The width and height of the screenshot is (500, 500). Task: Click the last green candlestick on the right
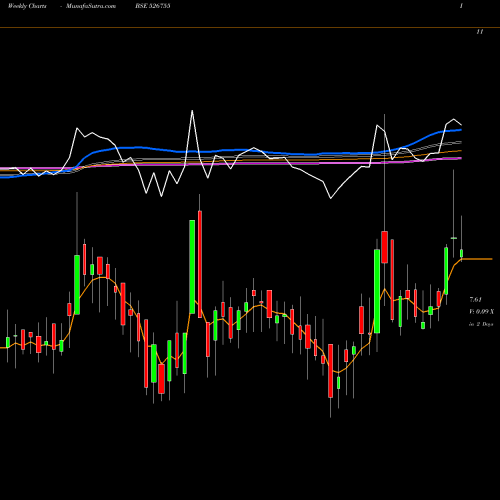(x=462, y=253)
